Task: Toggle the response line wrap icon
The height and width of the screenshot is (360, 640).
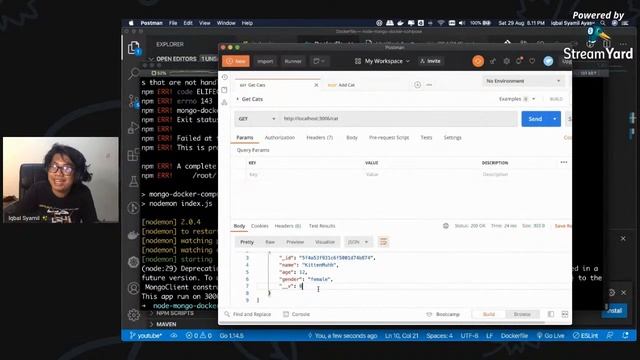Action: (x=383, y=242)
